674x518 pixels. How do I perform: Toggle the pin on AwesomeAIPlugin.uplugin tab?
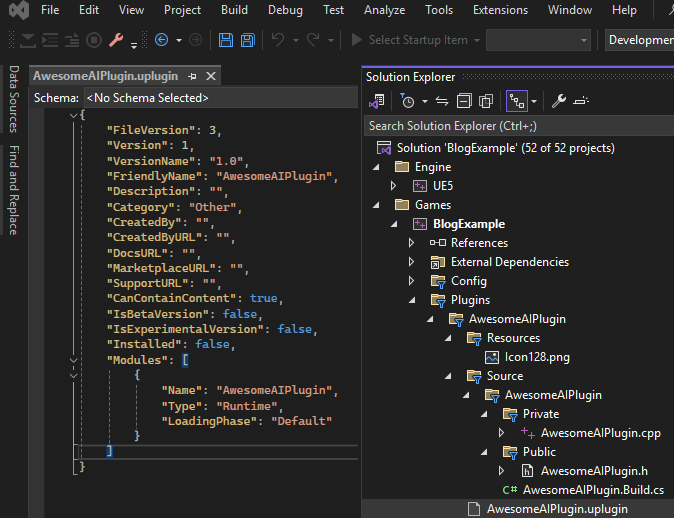[193, 77]
